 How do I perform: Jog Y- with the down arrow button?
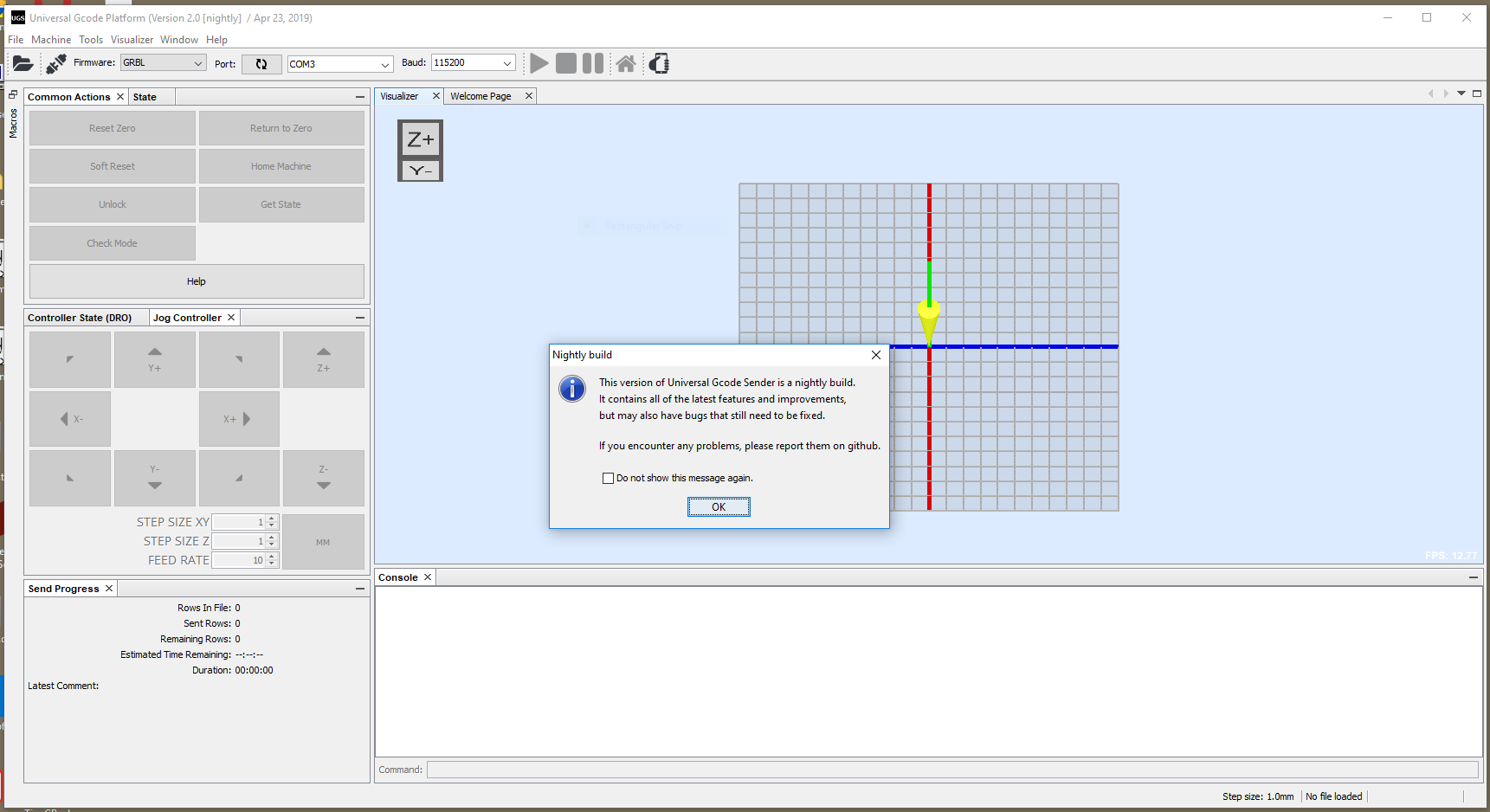point(154,478)
